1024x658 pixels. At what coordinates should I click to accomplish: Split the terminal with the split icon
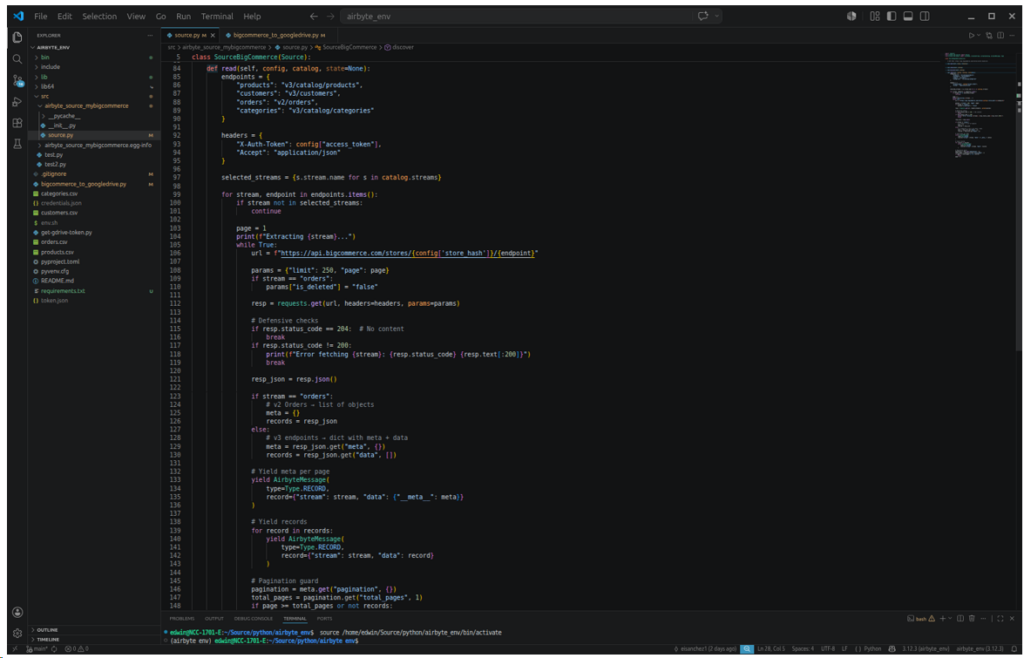[x=961, y=618]
